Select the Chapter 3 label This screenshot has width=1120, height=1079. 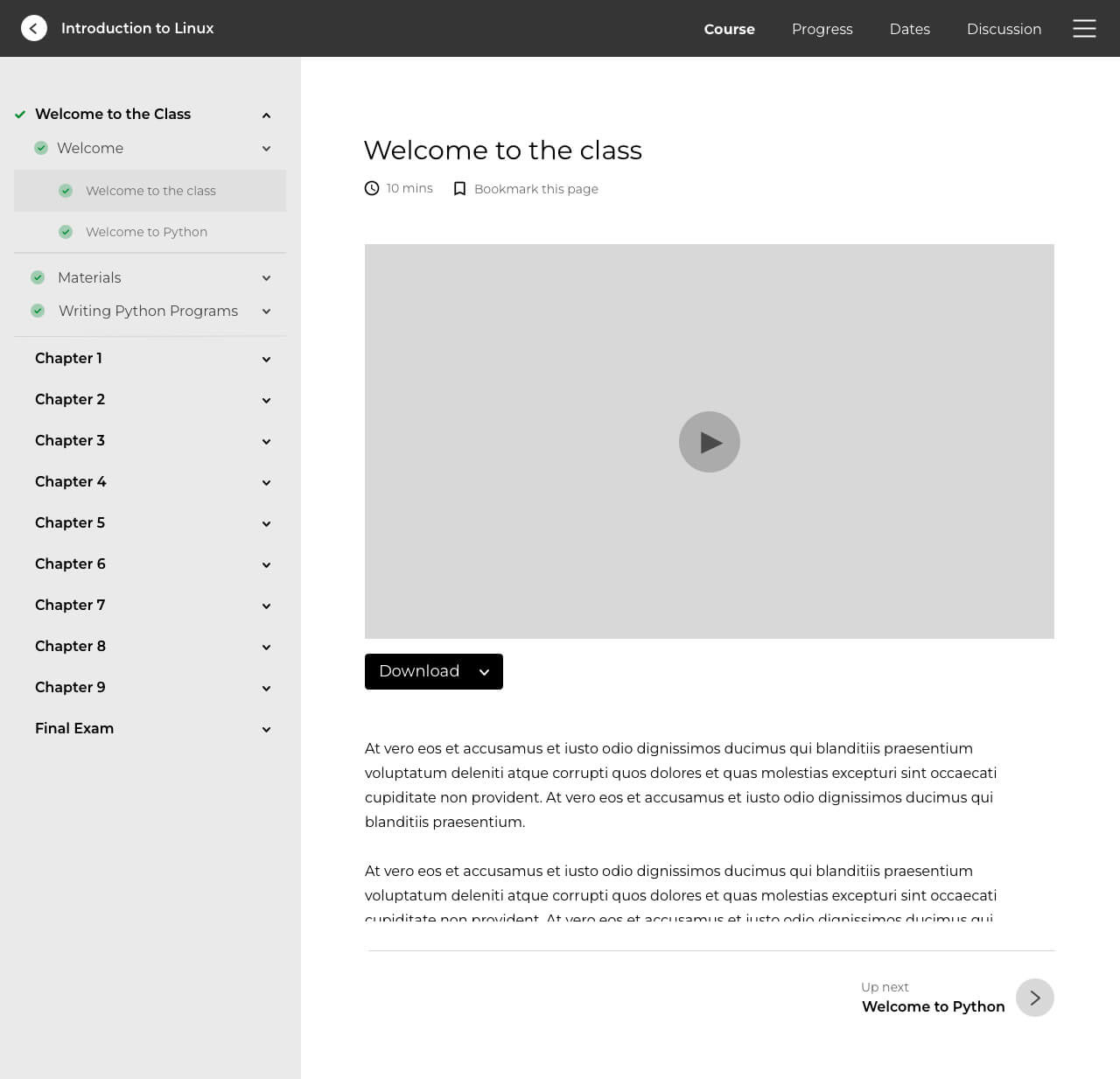[70, 440]
